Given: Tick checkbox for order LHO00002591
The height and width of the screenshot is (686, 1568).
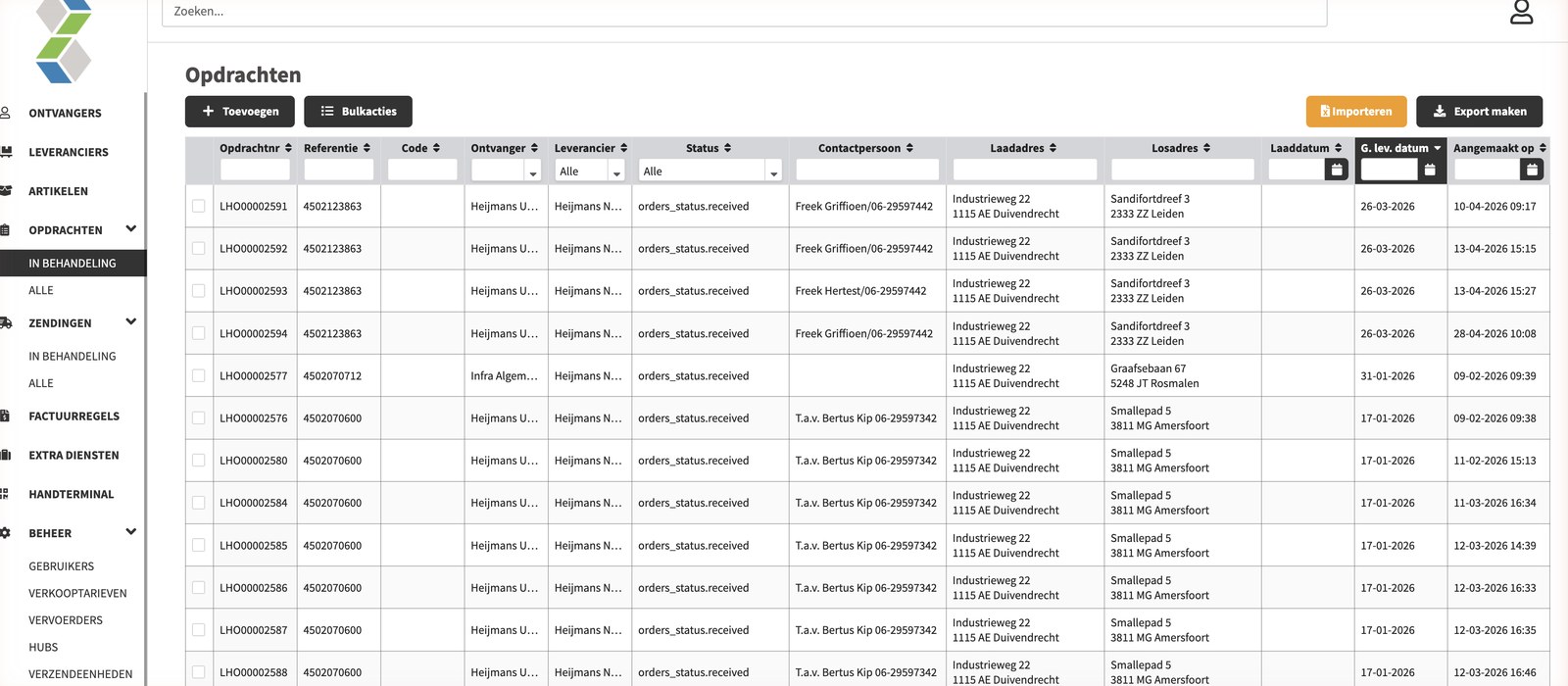Looking at the screenshot, I should coord(199,206).
